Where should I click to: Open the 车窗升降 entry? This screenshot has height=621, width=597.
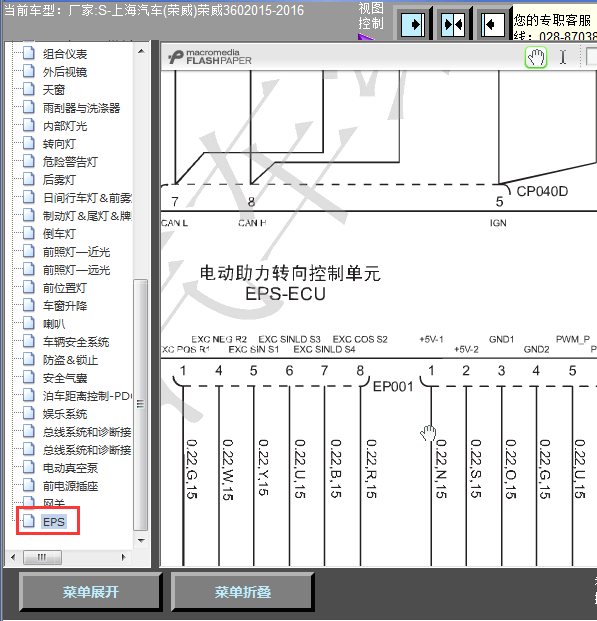click(65, 306)
